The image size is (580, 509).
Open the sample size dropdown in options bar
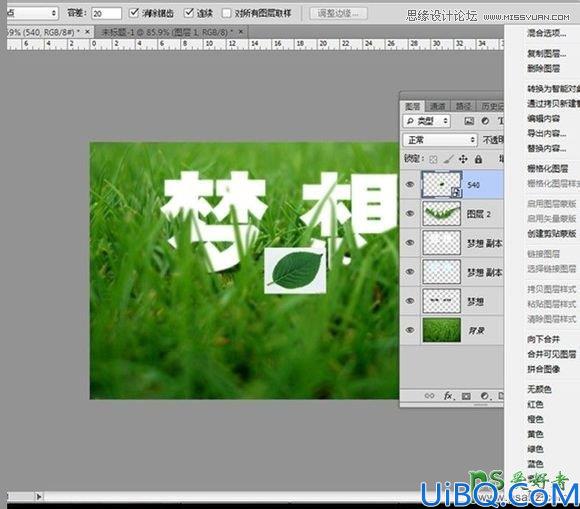(x=32, y=13)
